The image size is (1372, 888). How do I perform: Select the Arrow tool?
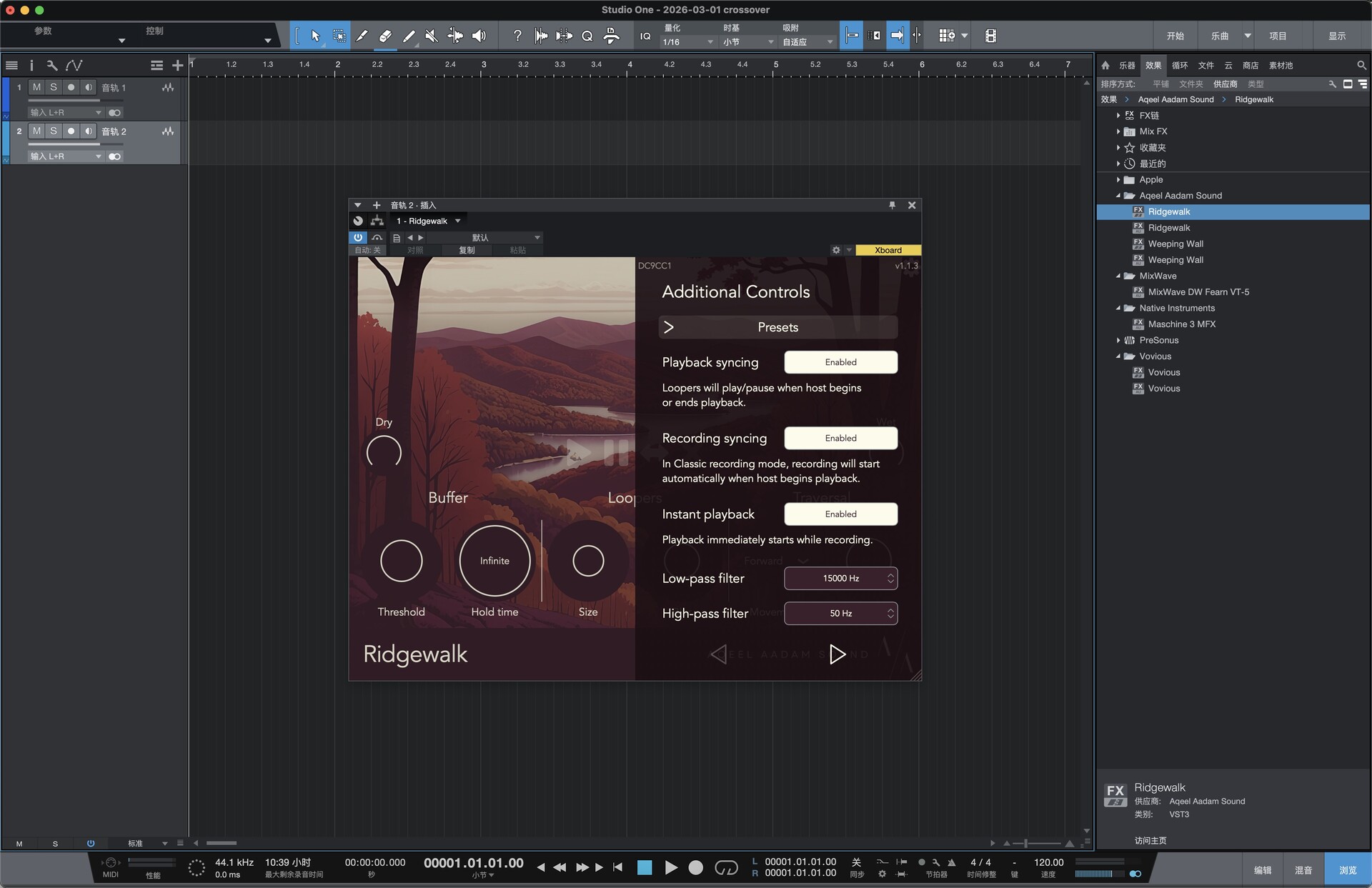click(x=315, y=36)
